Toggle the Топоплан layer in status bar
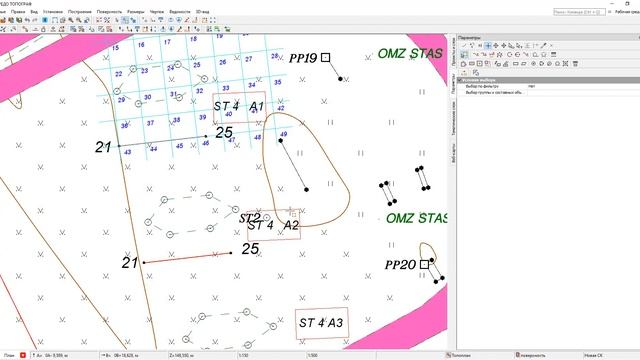The image size is (640, 360). pos(458,356)
